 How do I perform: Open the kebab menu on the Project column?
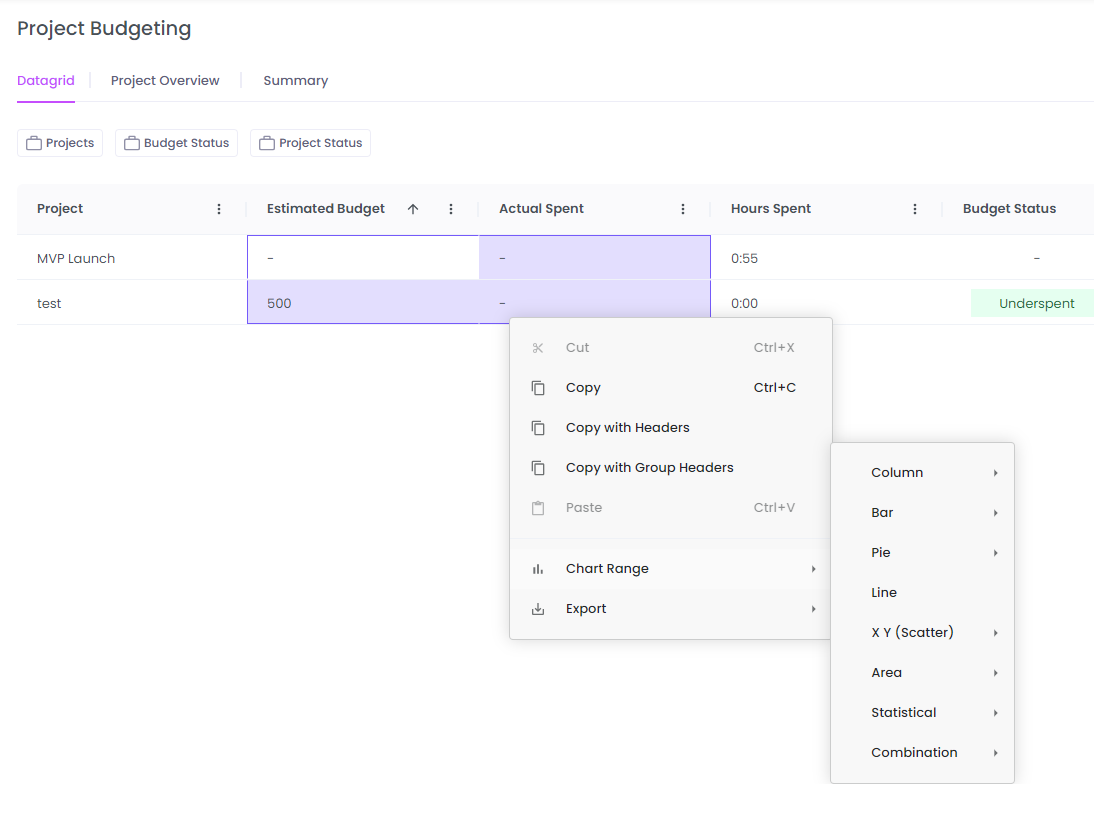click(219, 208)
